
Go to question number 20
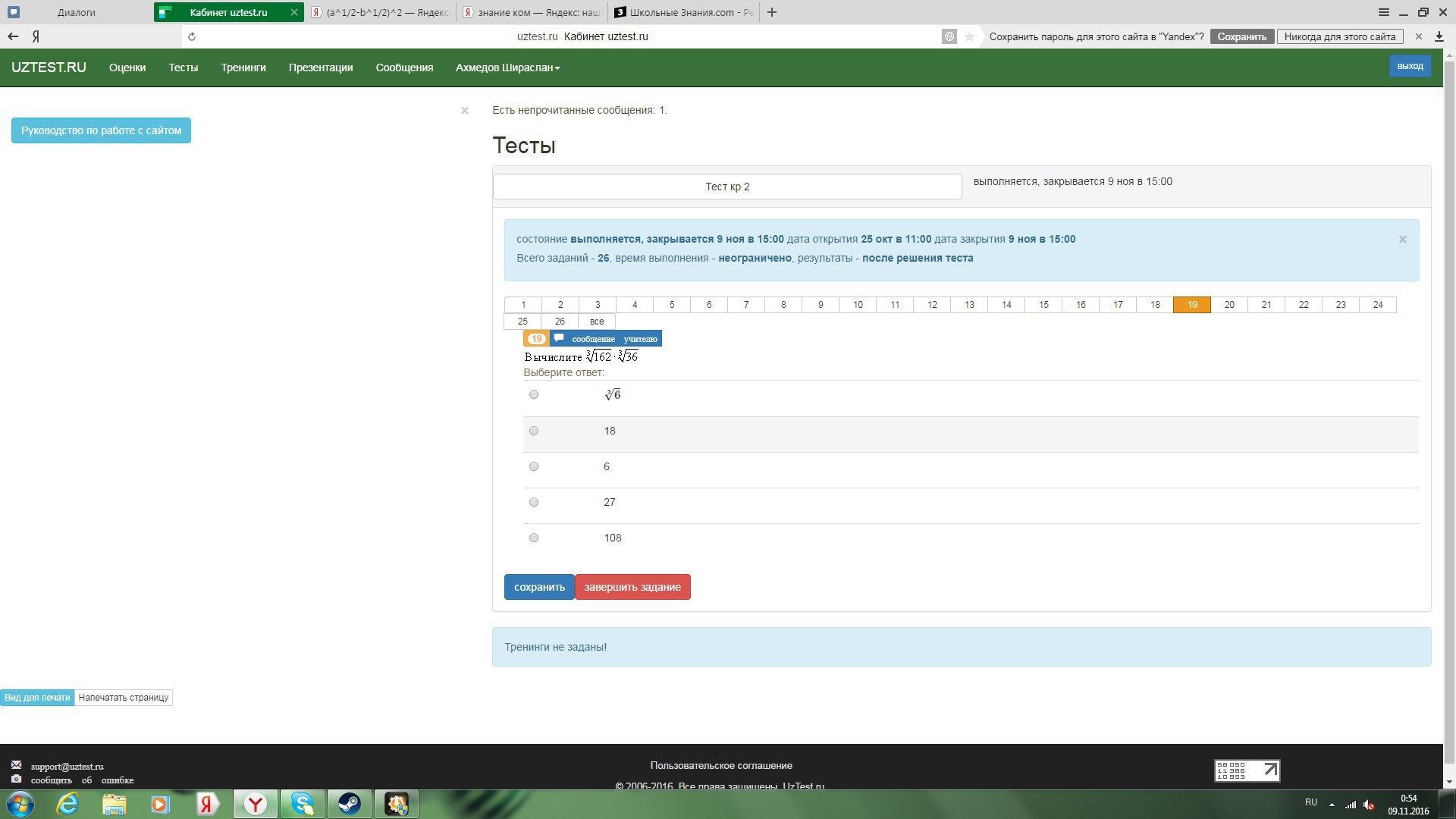click(x=1228, y=305)
